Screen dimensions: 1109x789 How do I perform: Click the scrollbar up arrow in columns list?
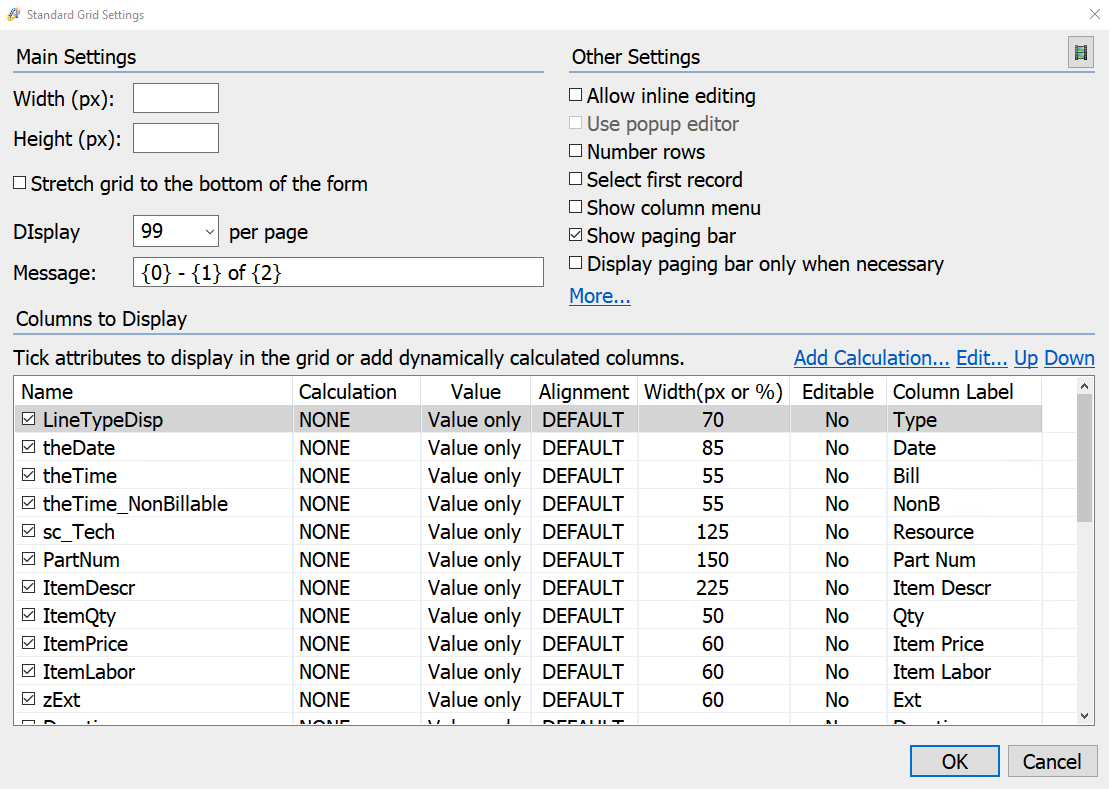point(1084,386)
